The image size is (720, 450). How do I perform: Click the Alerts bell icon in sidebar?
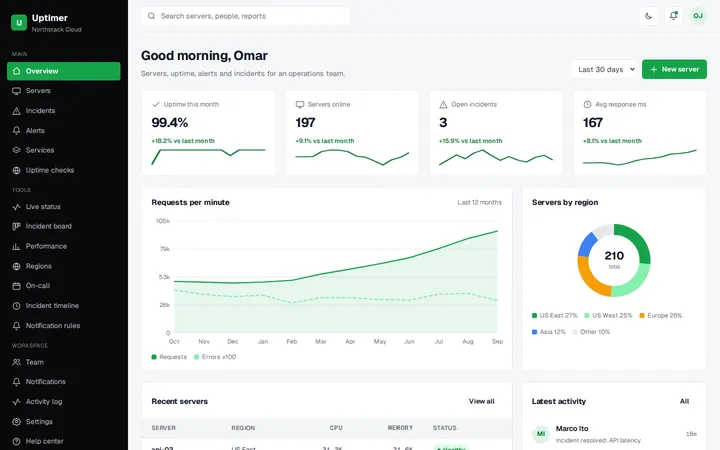pyautogui.click(x=17, y=130)
